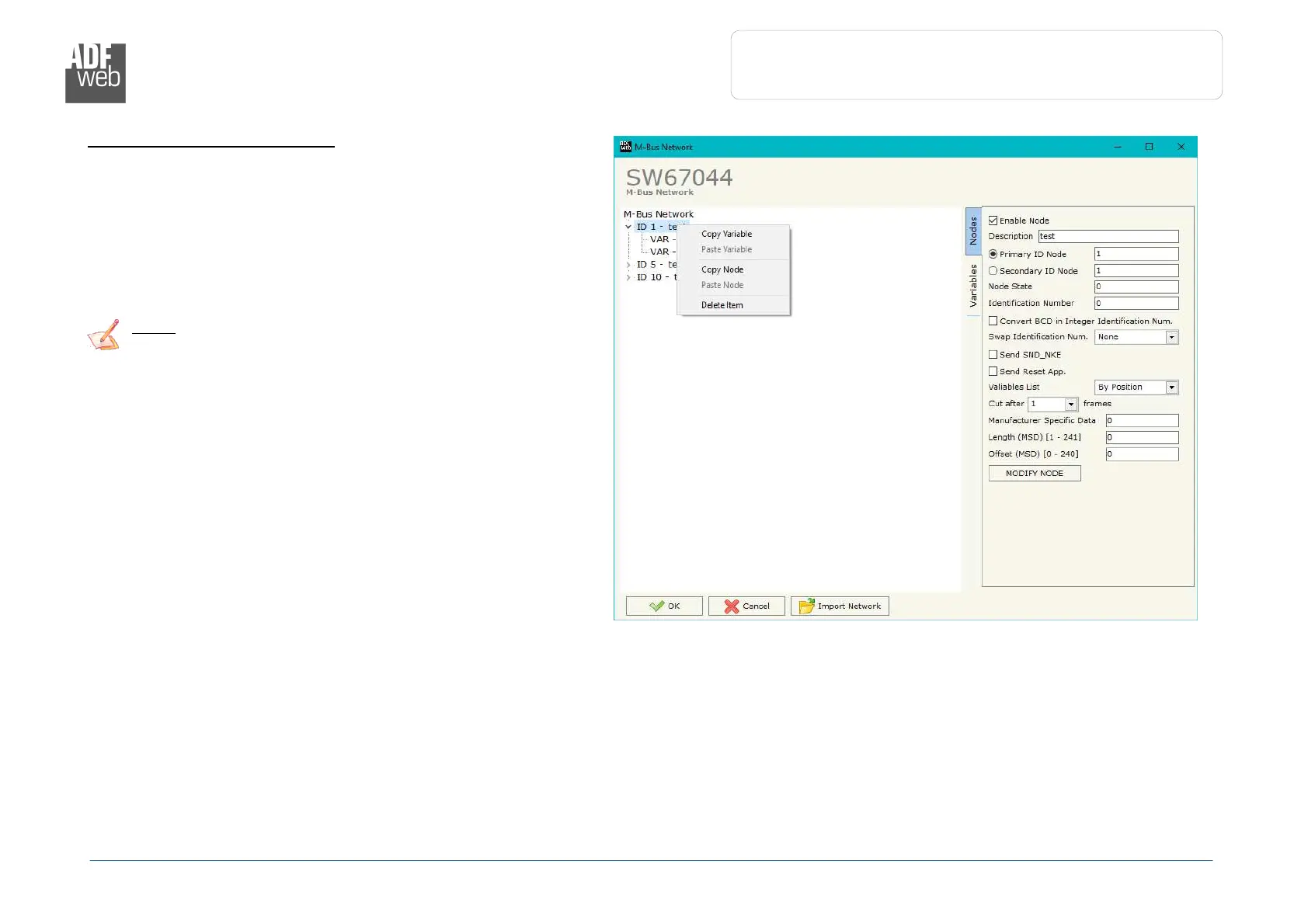Click the Primary ID Node value field
Screen dimensions: 1308x924
point(1136,254)
